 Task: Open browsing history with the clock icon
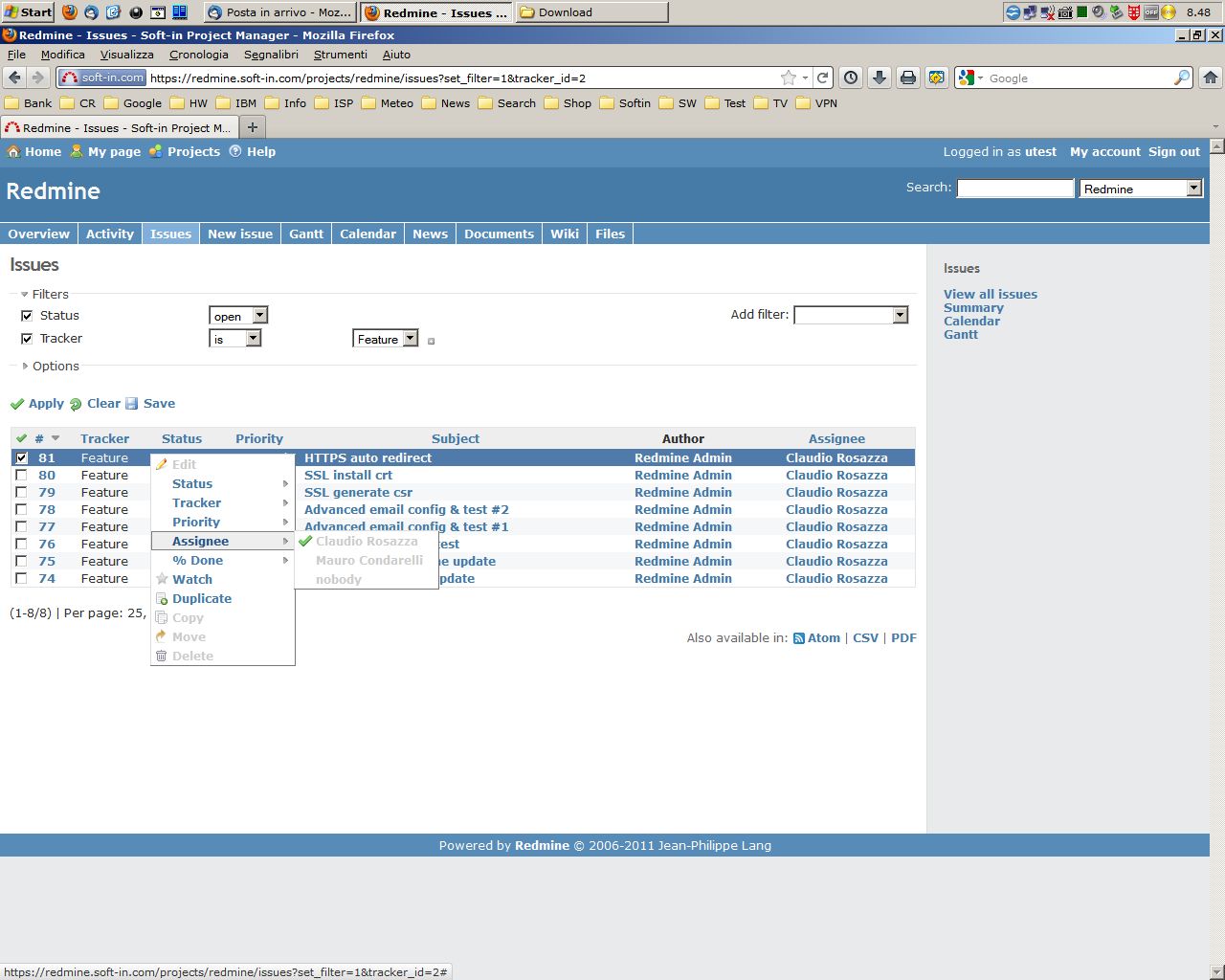coord(851,78)
